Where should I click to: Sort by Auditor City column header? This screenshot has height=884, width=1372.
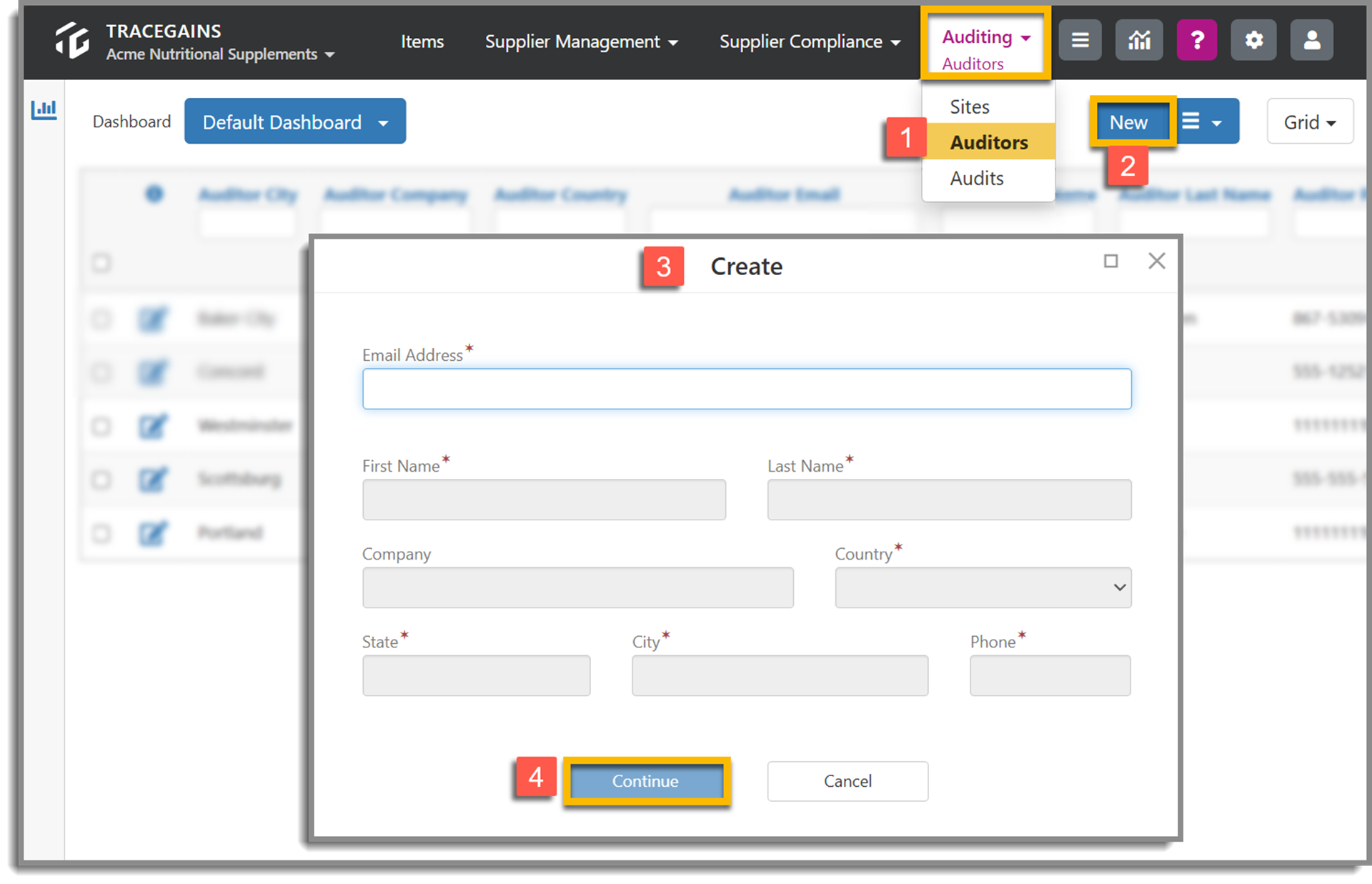[x=247, y=194]
